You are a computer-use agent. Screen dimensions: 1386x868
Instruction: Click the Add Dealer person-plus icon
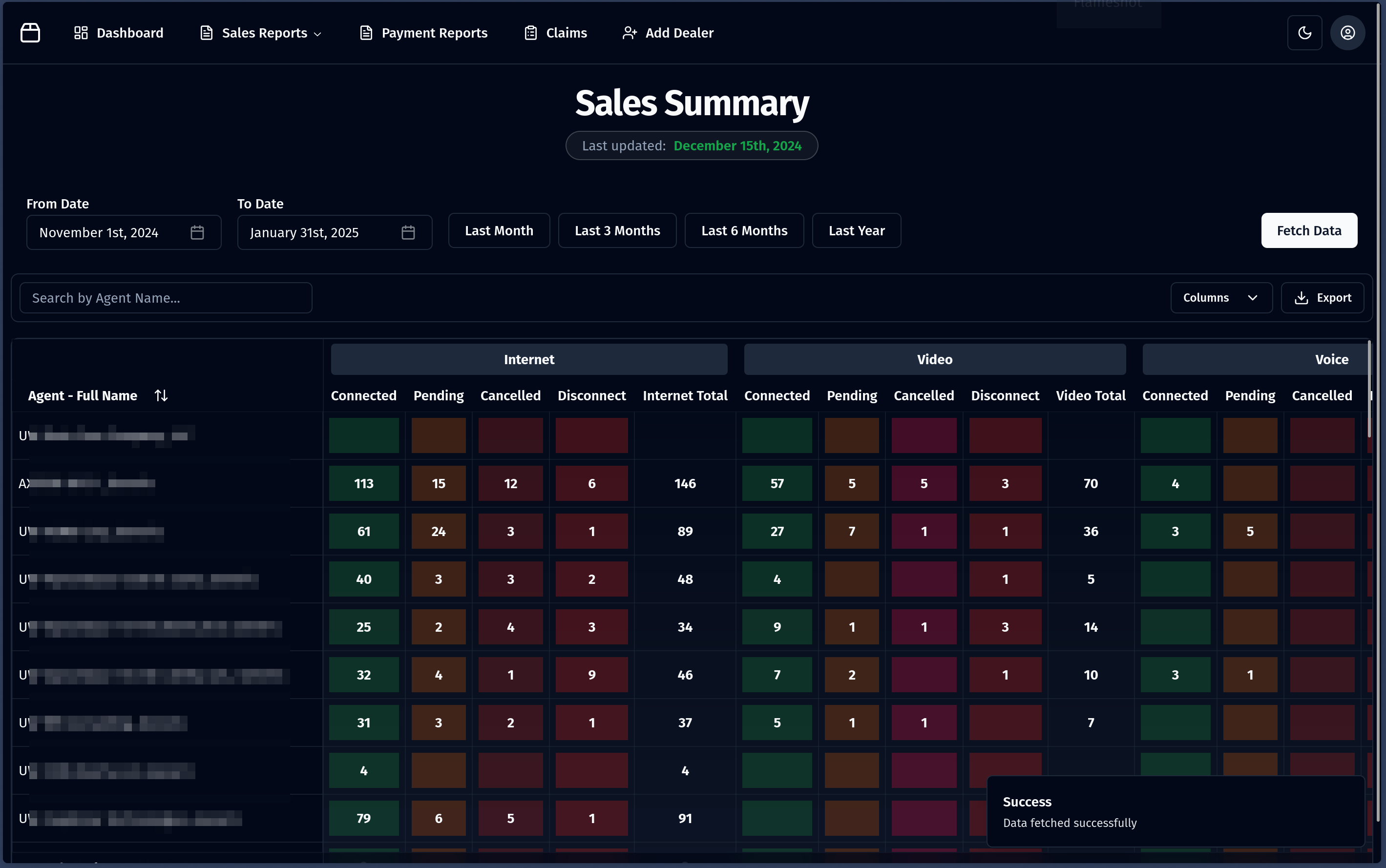[630, 32]
